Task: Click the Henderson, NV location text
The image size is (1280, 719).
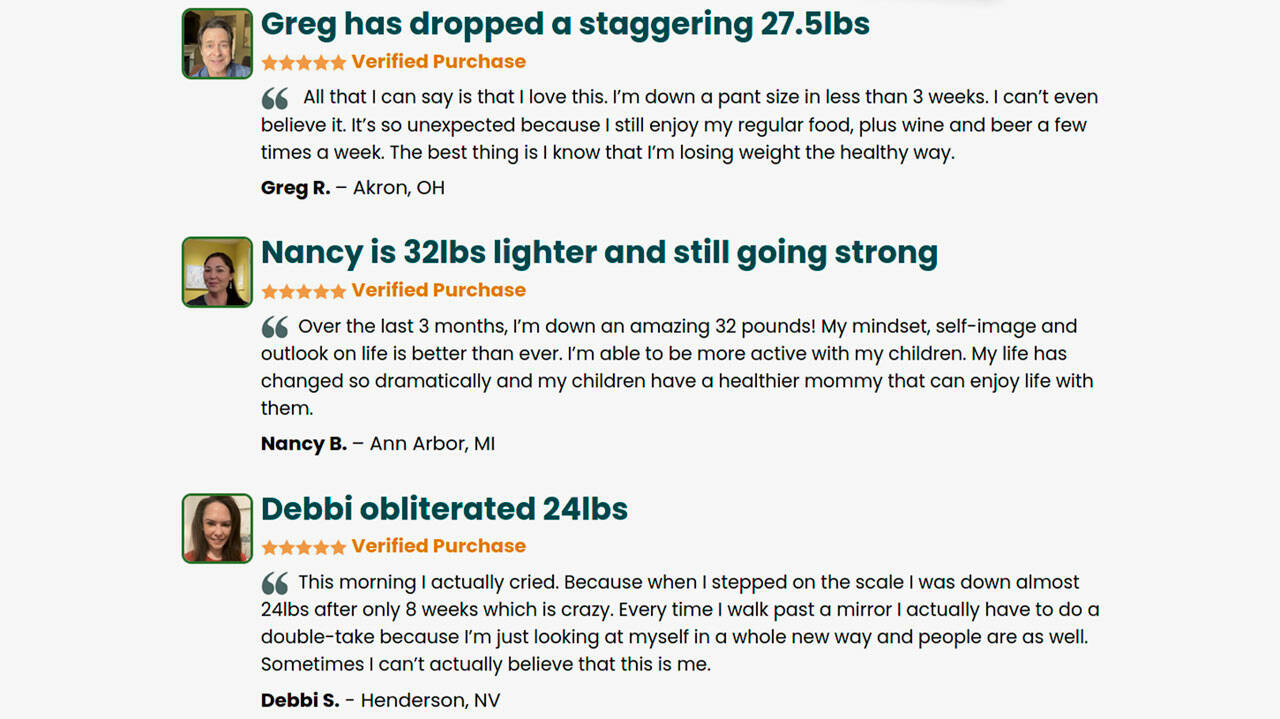Action: pos(430,700)
